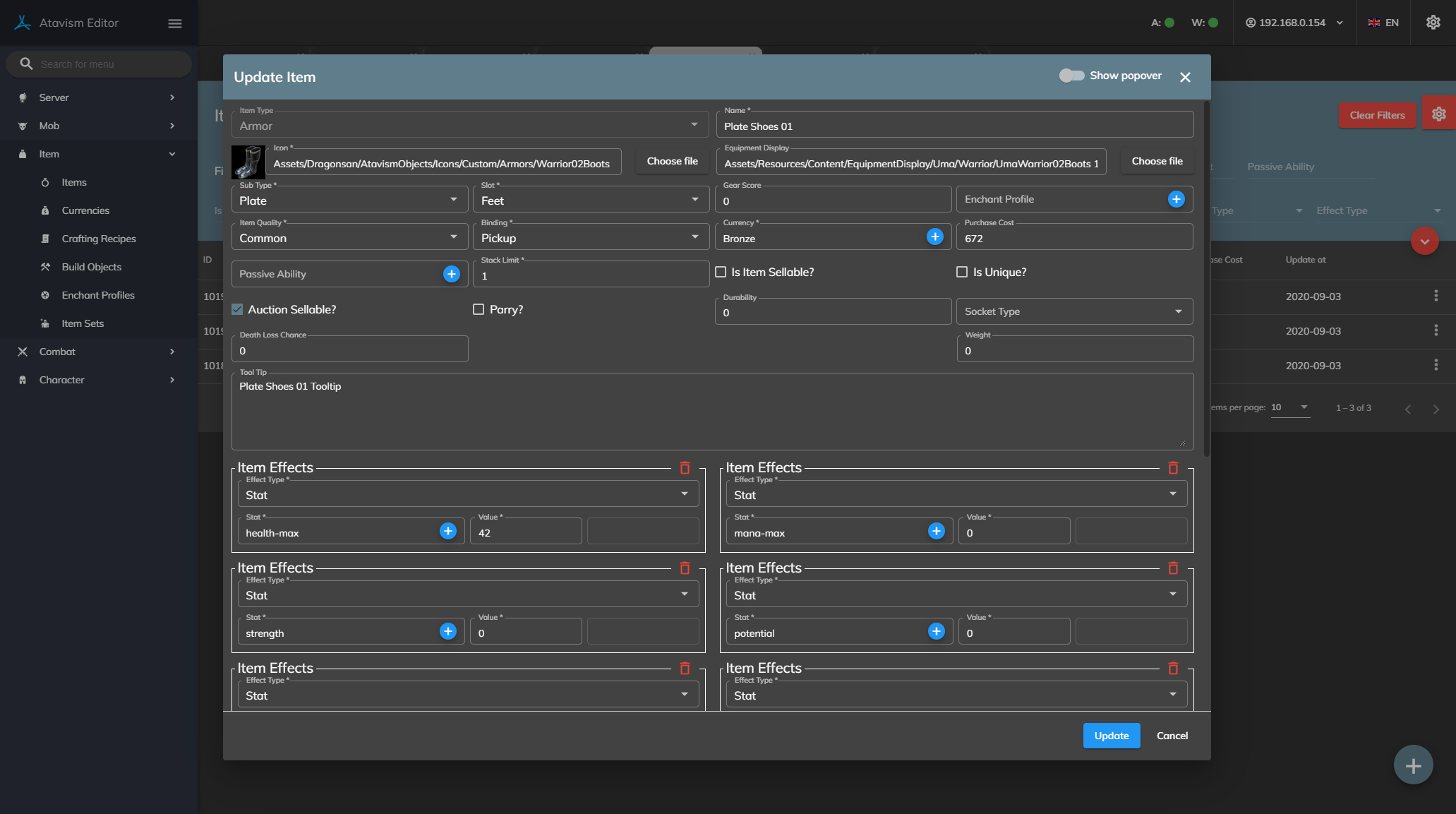The width and height of the screenshot is (1456, 814).
Task: Enable the Parry? checkbox
Action: [x=479, y=309]
